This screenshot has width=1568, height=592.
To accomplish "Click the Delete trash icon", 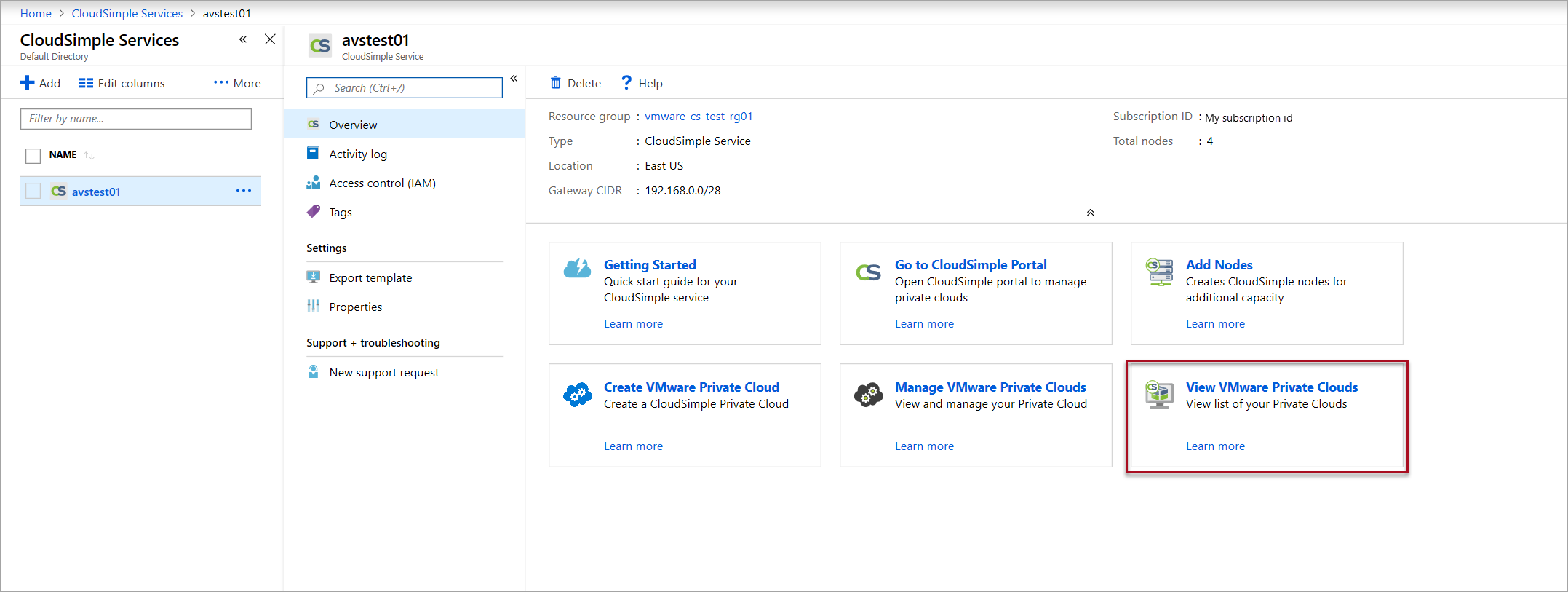I will [x=556, y=83].
